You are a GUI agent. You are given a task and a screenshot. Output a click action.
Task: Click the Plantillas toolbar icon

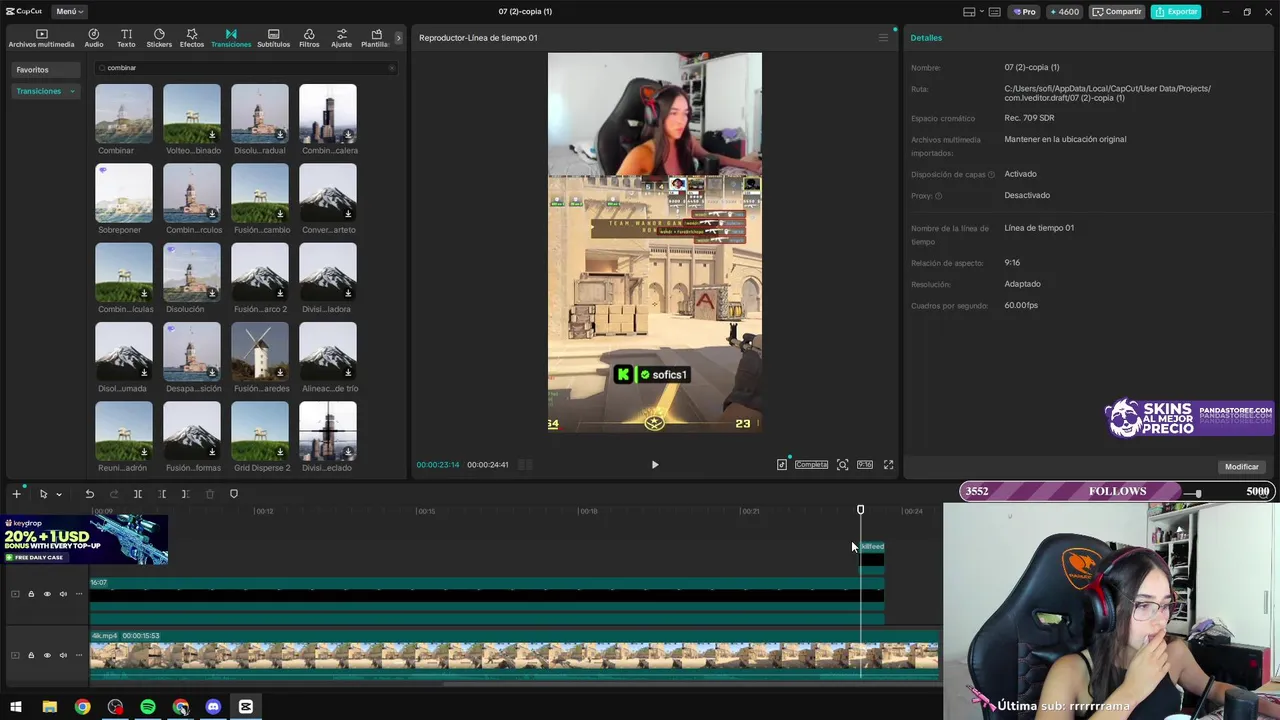(376, 38)
